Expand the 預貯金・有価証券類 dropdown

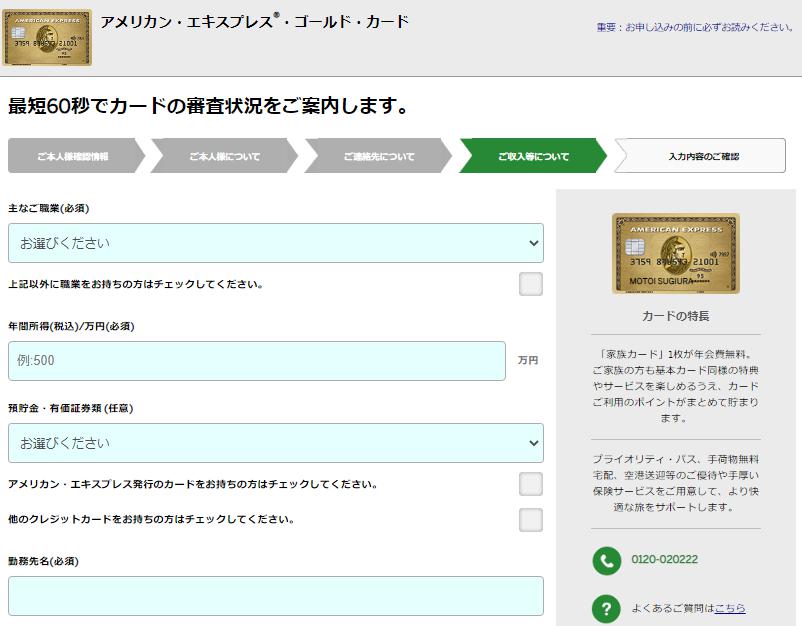275,443
